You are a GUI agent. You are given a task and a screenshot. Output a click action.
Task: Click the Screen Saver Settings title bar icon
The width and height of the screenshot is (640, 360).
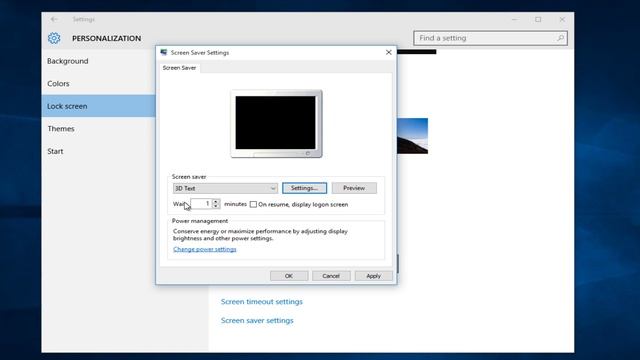pos(164,52)
